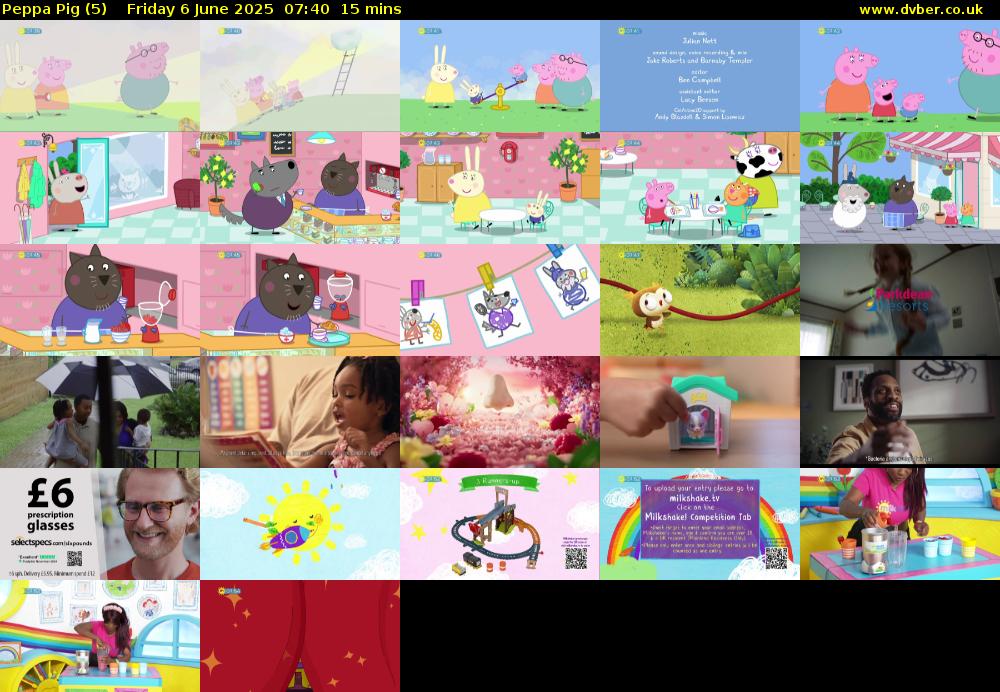Open the toy pet house thumbnail
This screenshot has height=692, width=1000.
click(700, 412)
